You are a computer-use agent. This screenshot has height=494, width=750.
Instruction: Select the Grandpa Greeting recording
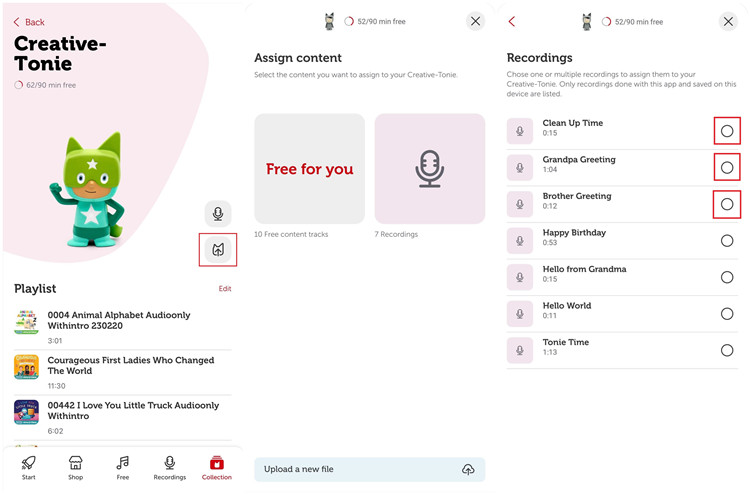click(x=727, y=167)
